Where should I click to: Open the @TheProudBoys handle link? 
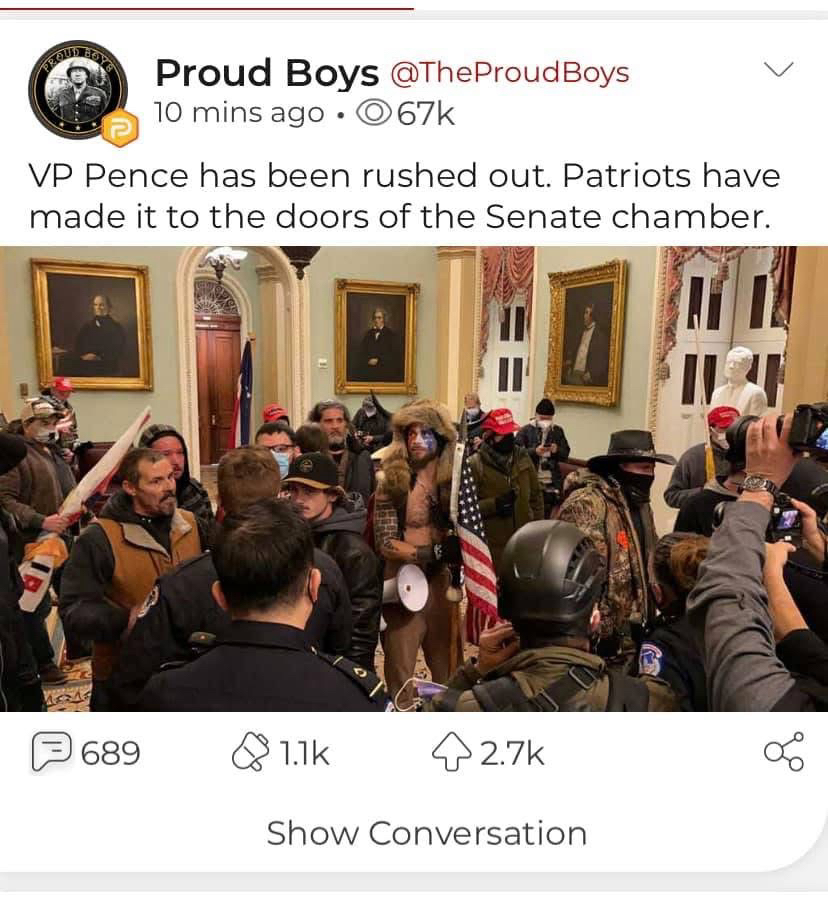coord(510,73)
